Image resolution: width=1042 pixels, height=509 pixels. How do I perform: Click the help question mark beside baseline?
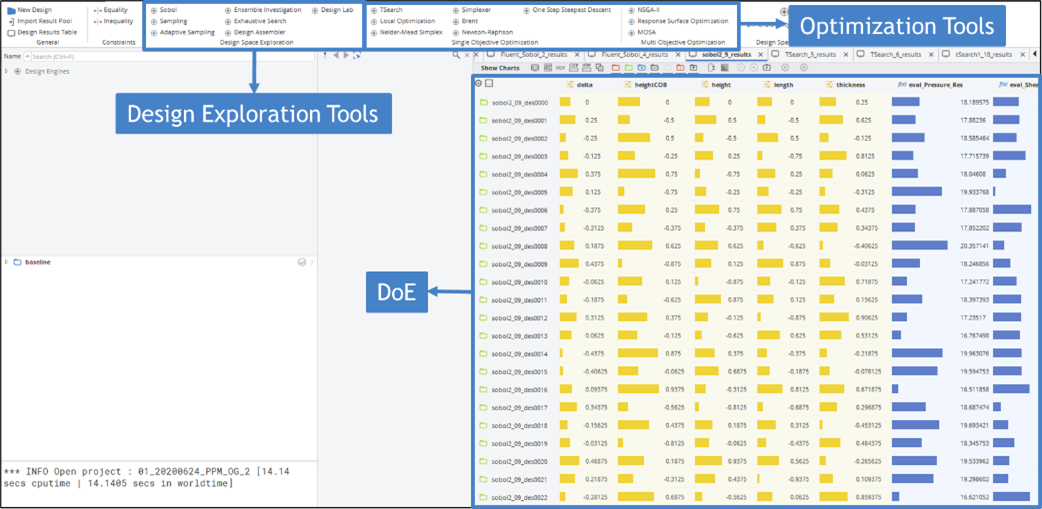tap(312, 262)
